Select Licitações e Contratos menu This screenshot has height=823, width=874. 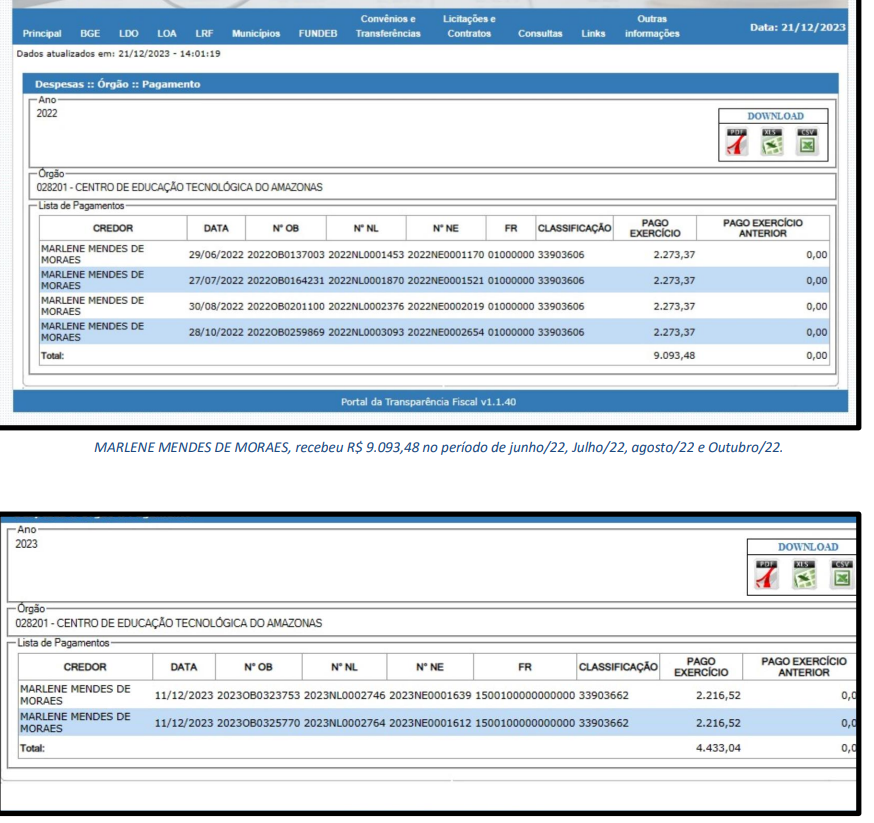pos(469,26)
